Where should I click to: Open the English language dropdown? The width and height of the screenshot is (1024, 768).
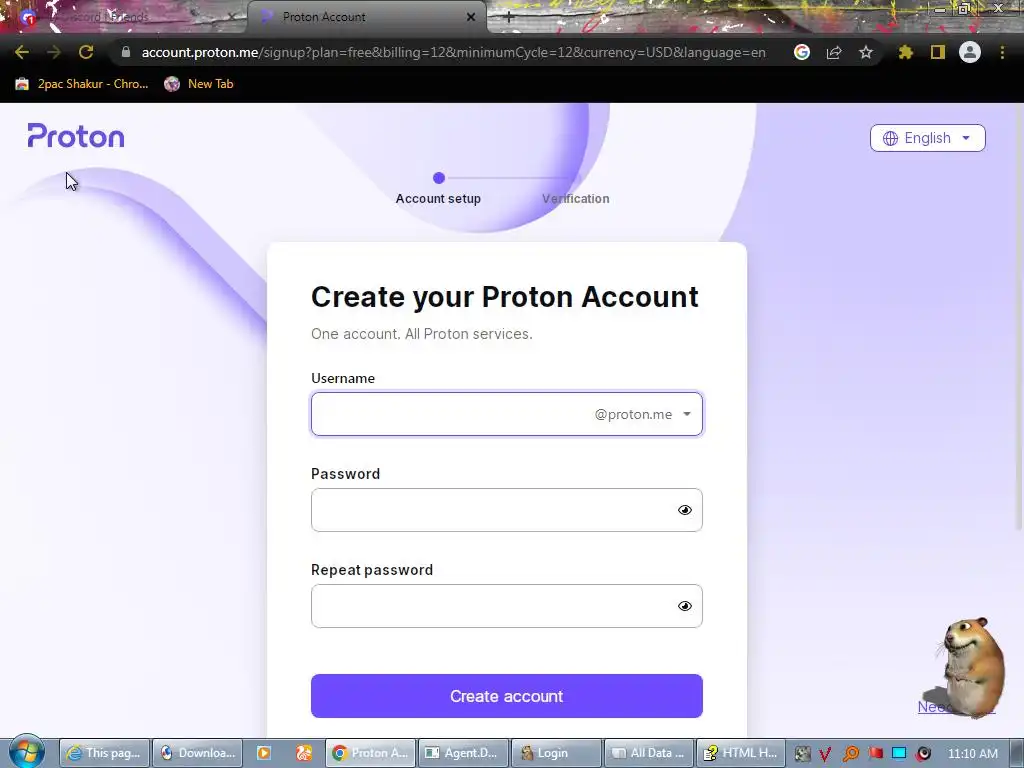pyautogui.click(x=927, y=138)
